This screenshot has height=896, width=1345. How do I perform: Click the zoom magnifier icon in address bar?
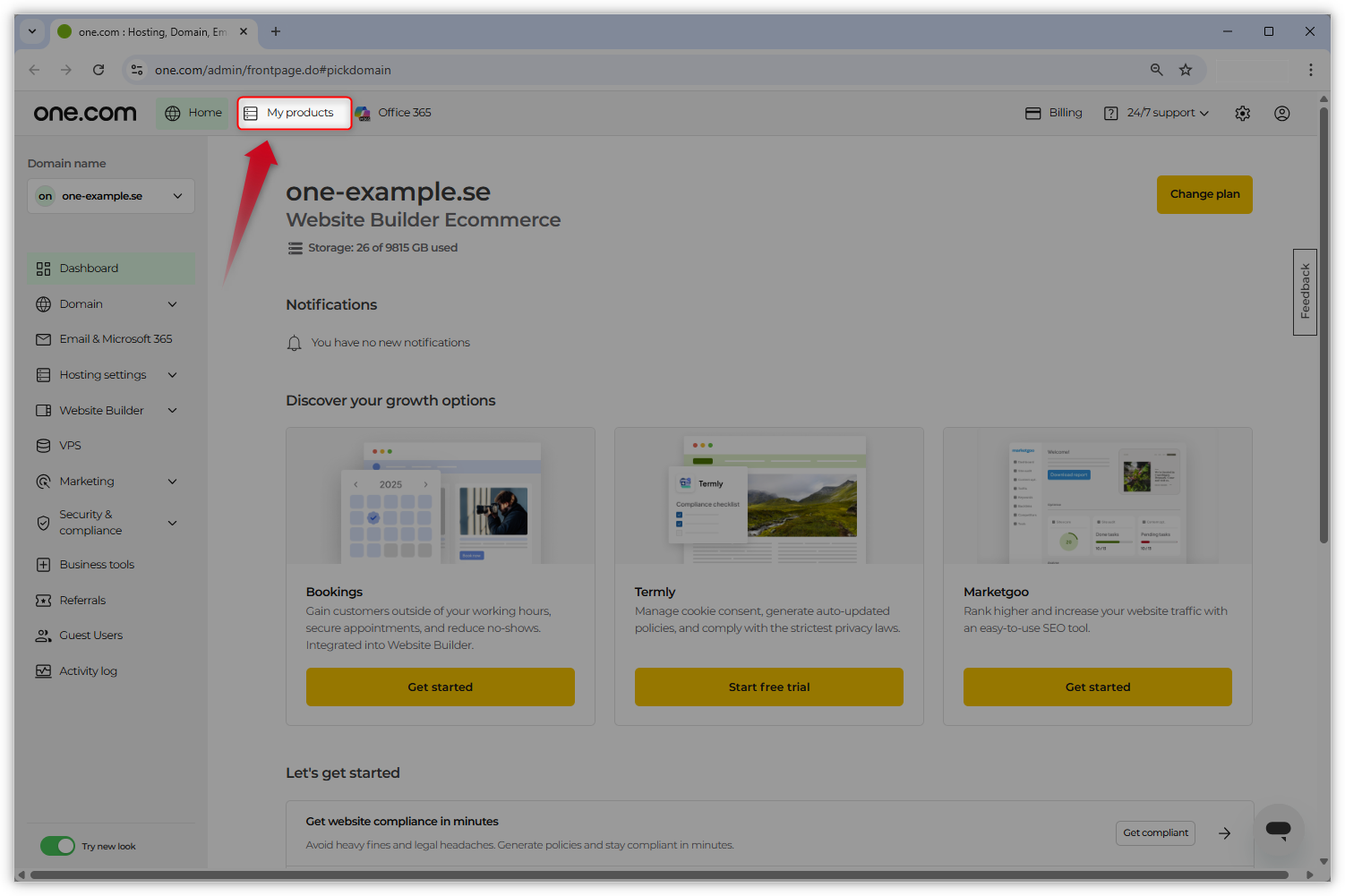coord(1157,70)
